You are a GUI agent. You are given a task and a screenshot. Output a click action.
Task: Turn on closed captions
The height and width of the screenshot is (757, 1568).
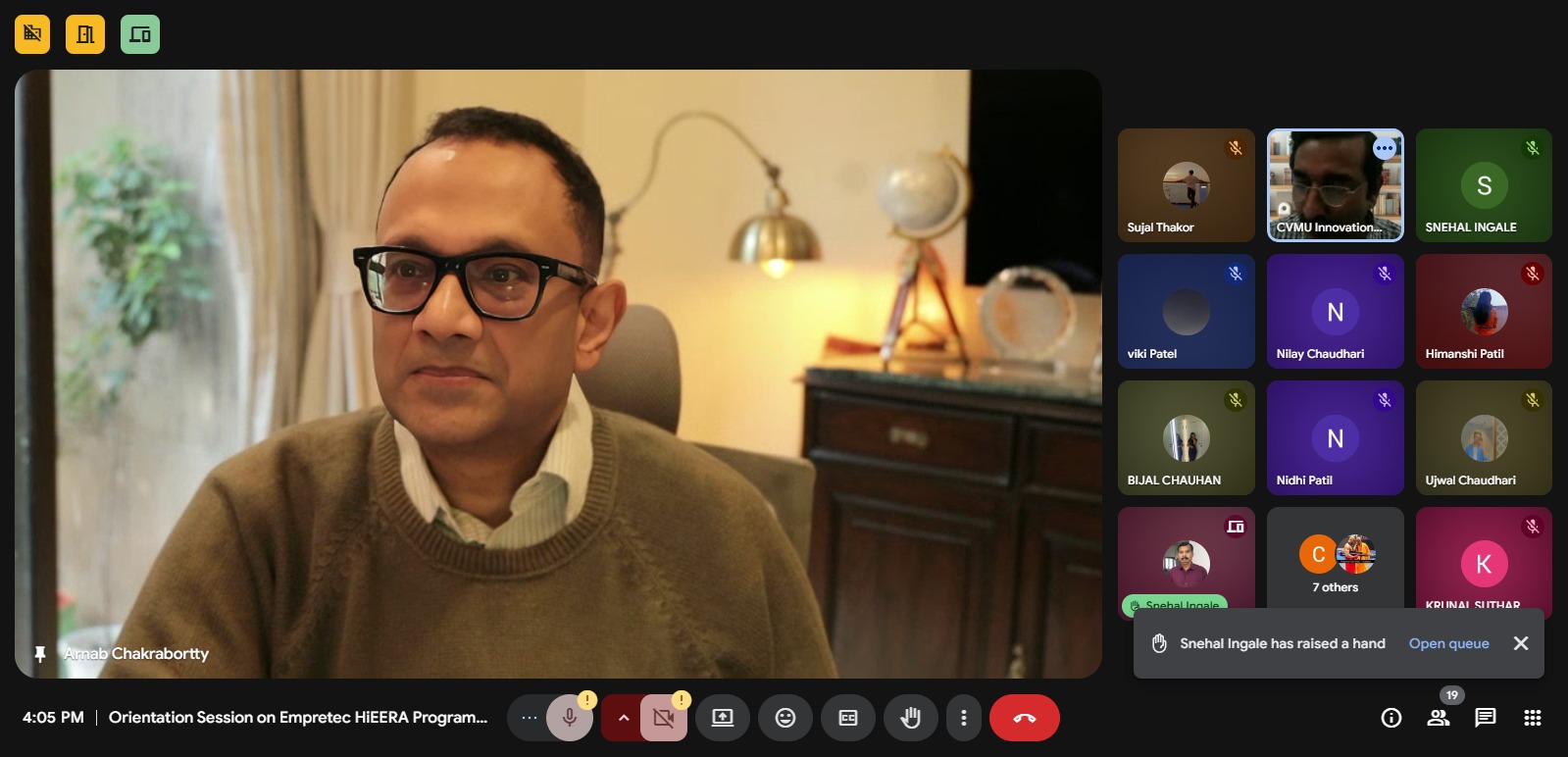tap(848, 718)
